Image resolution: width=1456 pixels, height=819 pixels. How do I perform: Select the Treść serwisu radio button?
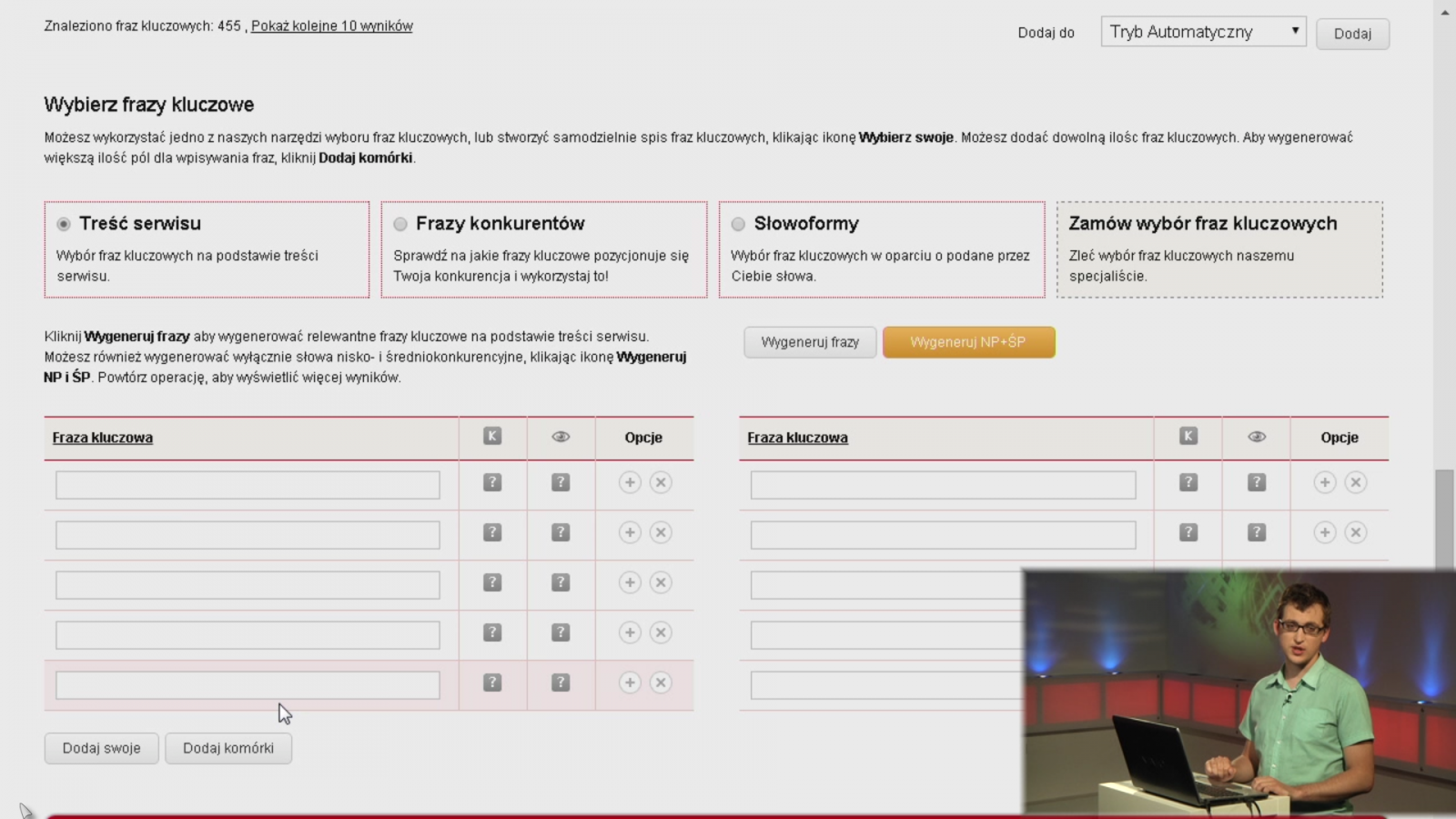click(64, 224)
